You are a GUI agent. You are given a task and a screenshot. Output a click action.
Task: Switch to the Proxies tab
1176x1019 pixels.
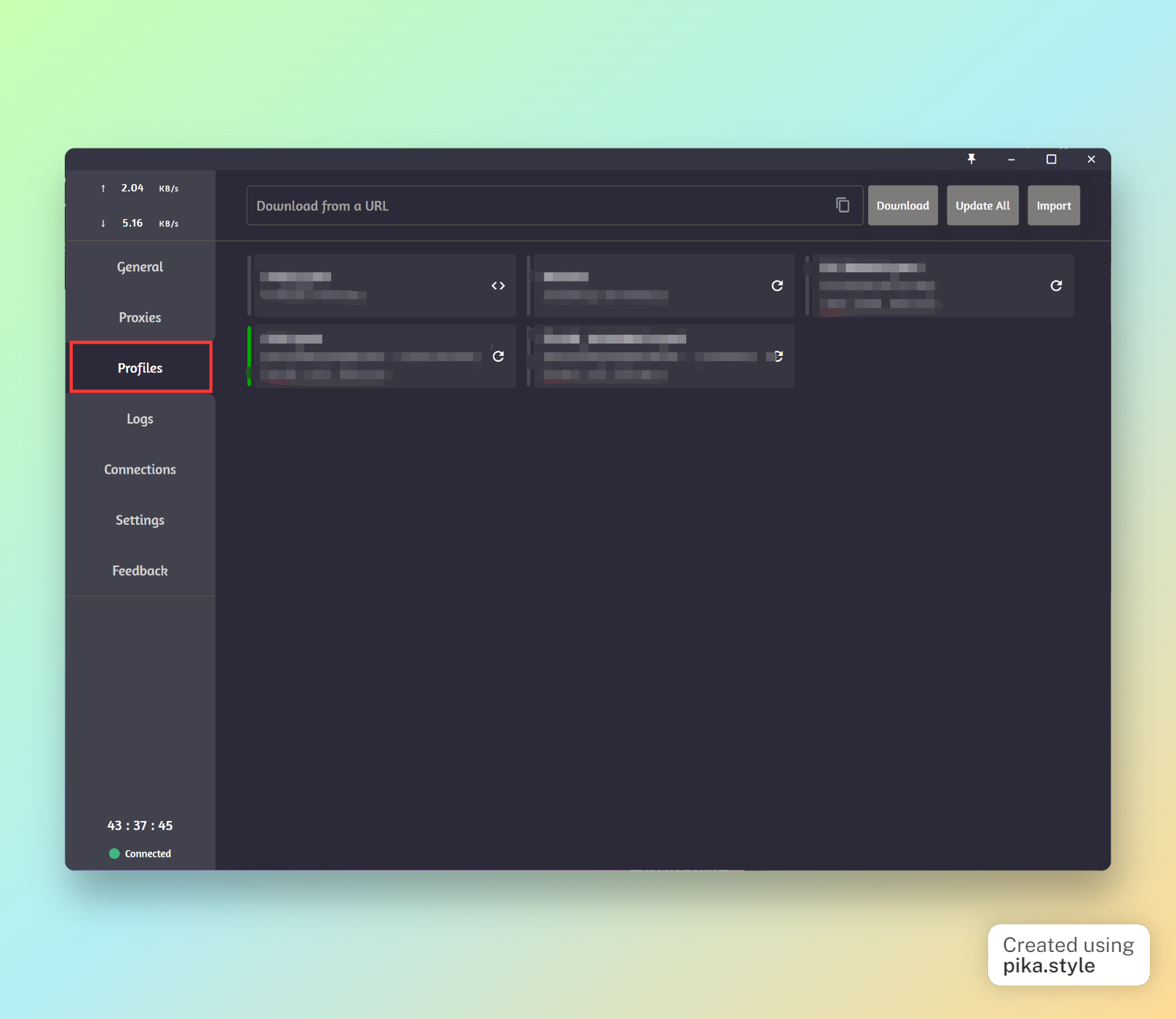point(140,317)
